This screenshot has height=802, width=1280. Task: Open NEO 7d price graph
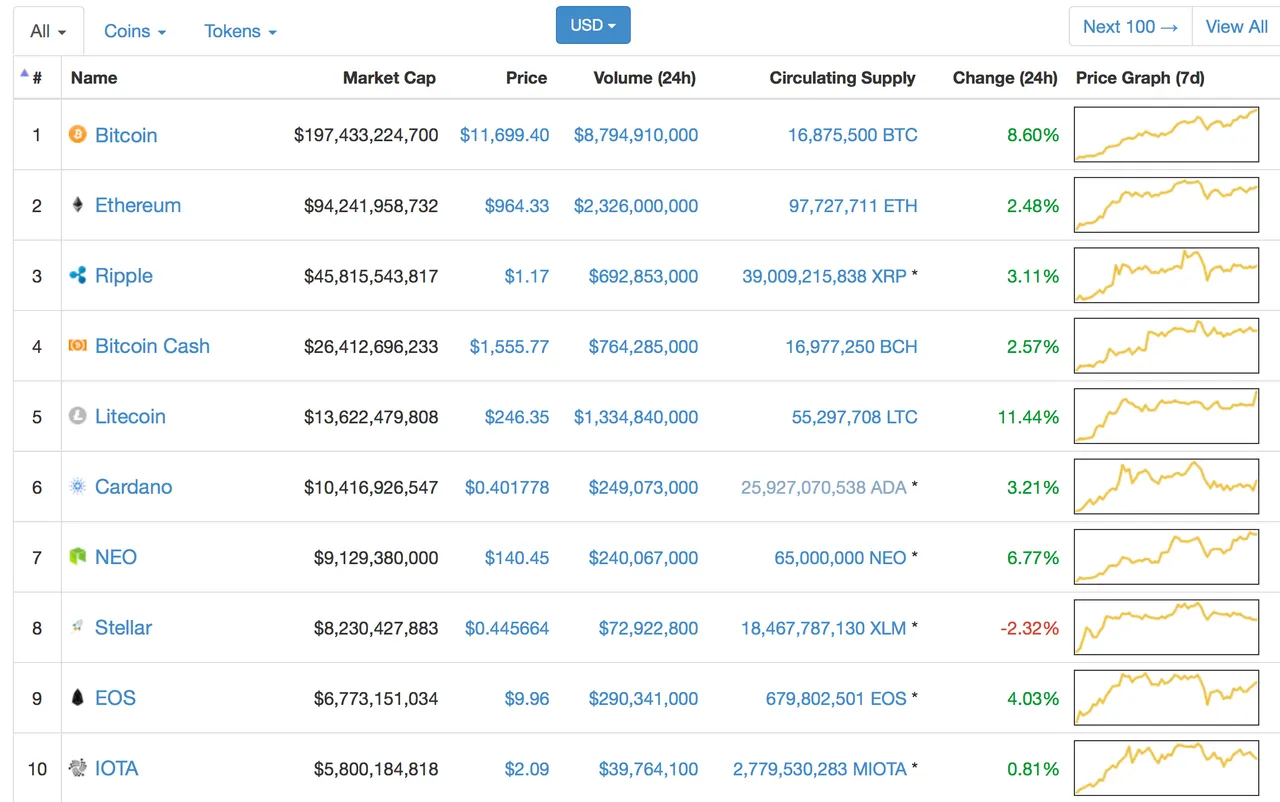point(1166,557)
